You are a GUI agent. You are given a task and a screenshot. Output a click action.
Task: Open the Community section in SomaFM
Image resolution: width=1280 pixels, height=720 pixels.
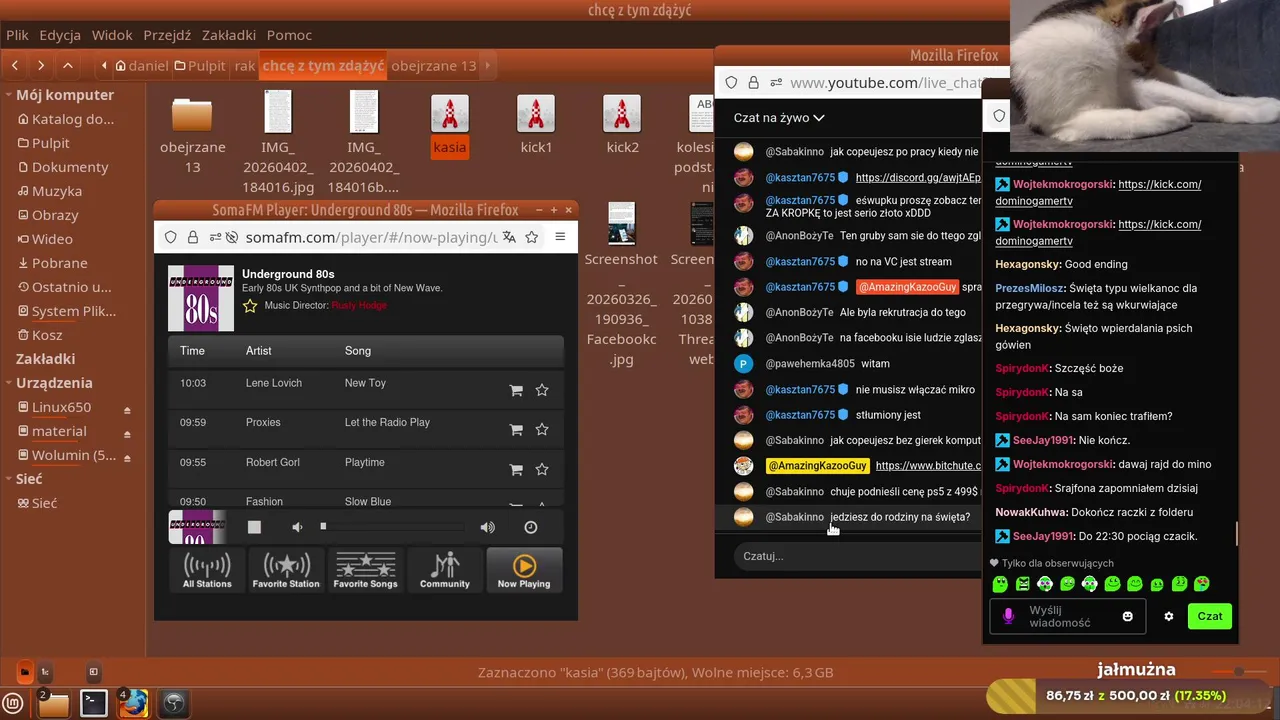click(x=444, y=570)
